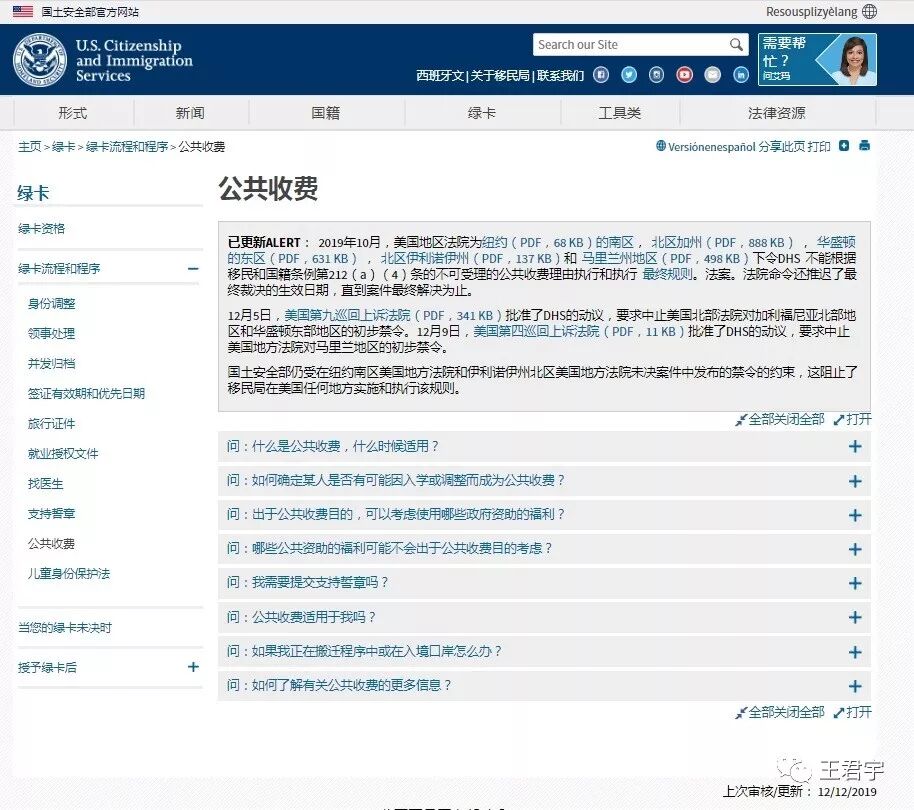This screenshot has width=914, height=810.
Task: Click the Resousplizyèlang language selector
Action: (811, 12)
